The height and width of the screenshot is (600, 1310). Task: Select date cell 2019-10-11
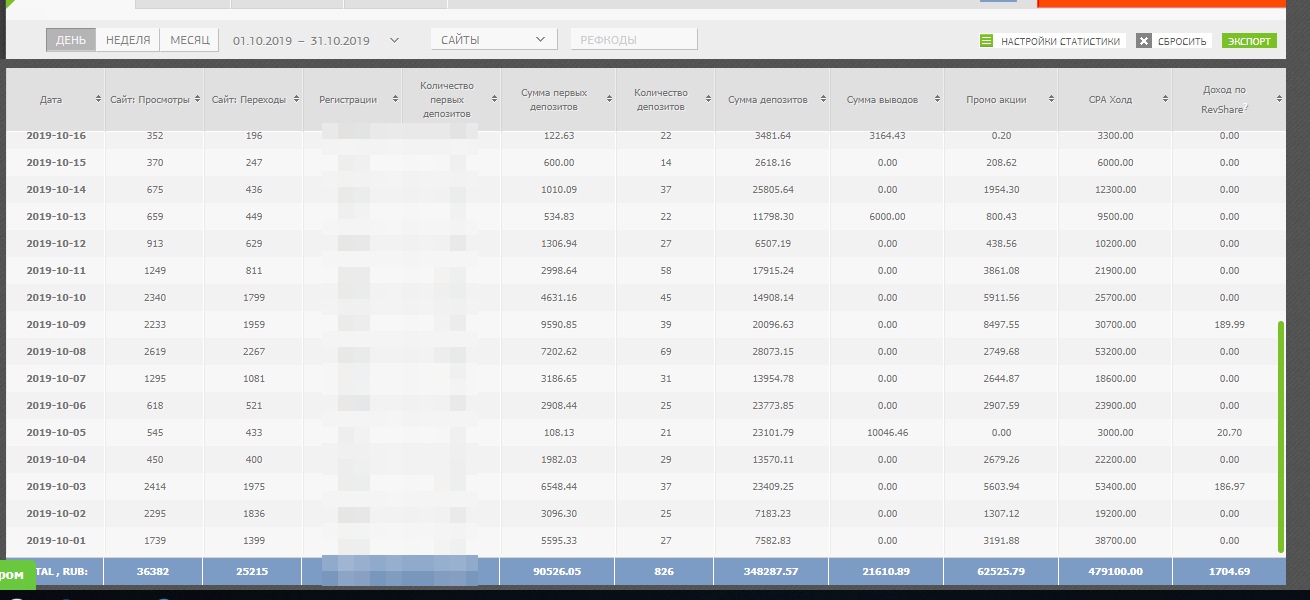[56, 270]
